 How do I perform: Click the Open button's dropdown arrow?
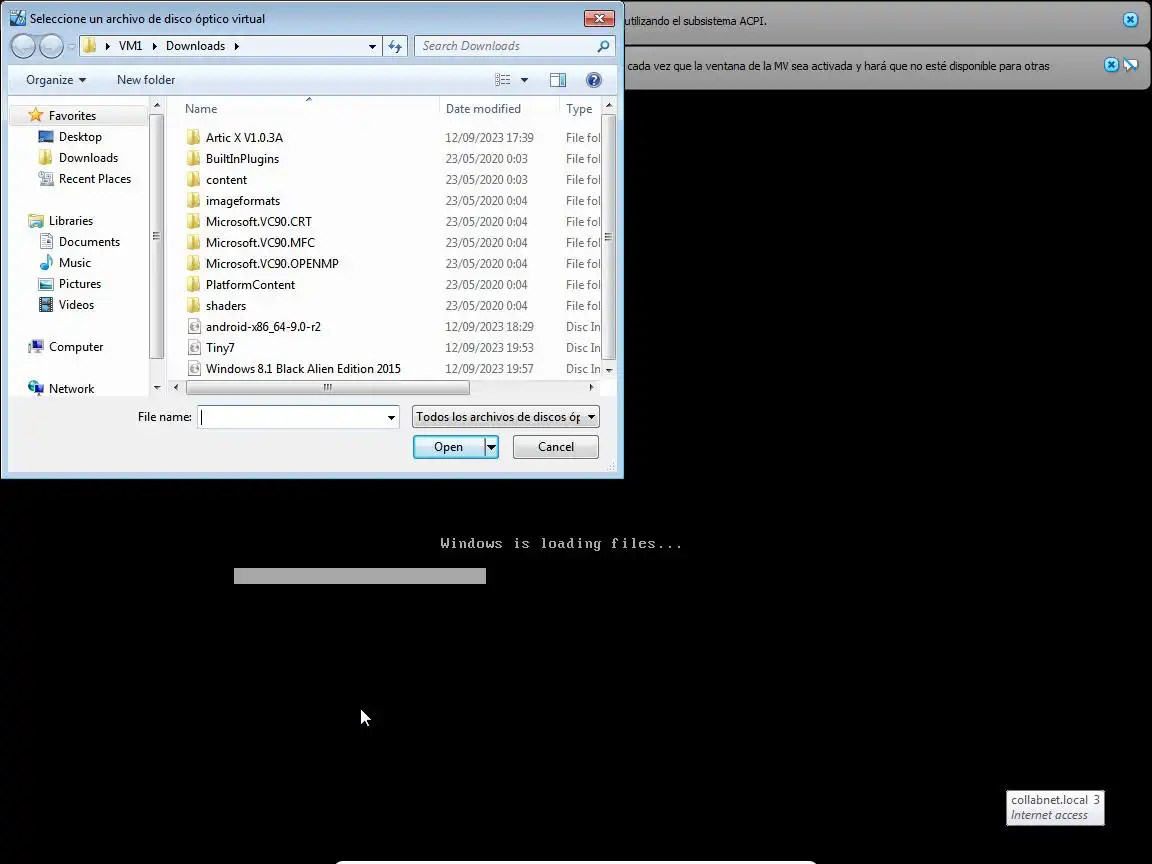492,447
